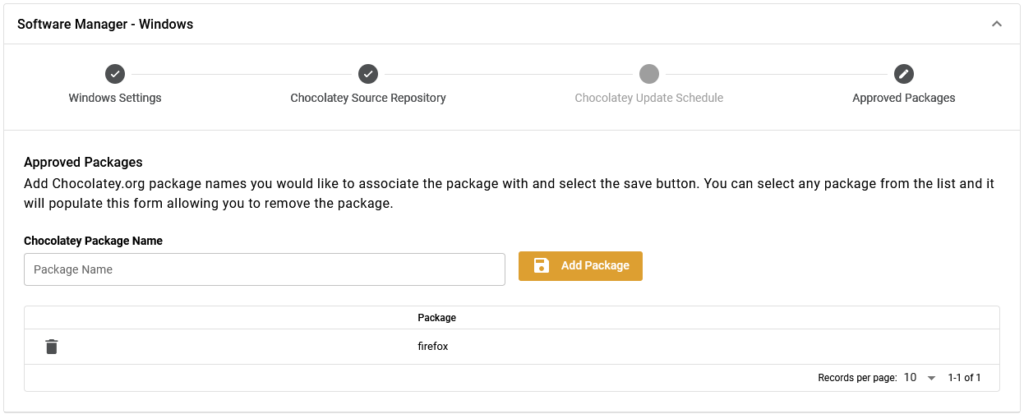Screen dimensions: 1024x414
Task: Collapse the Software Manager - Windows panel
Action: (997, 24)
